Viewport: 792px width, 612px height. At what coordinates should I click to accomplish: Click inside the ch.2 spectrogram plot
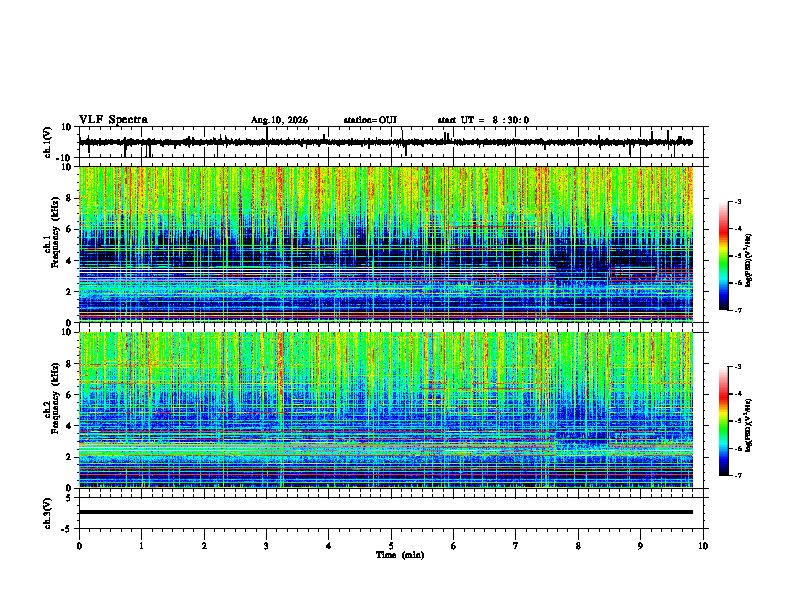coord(386,410)
